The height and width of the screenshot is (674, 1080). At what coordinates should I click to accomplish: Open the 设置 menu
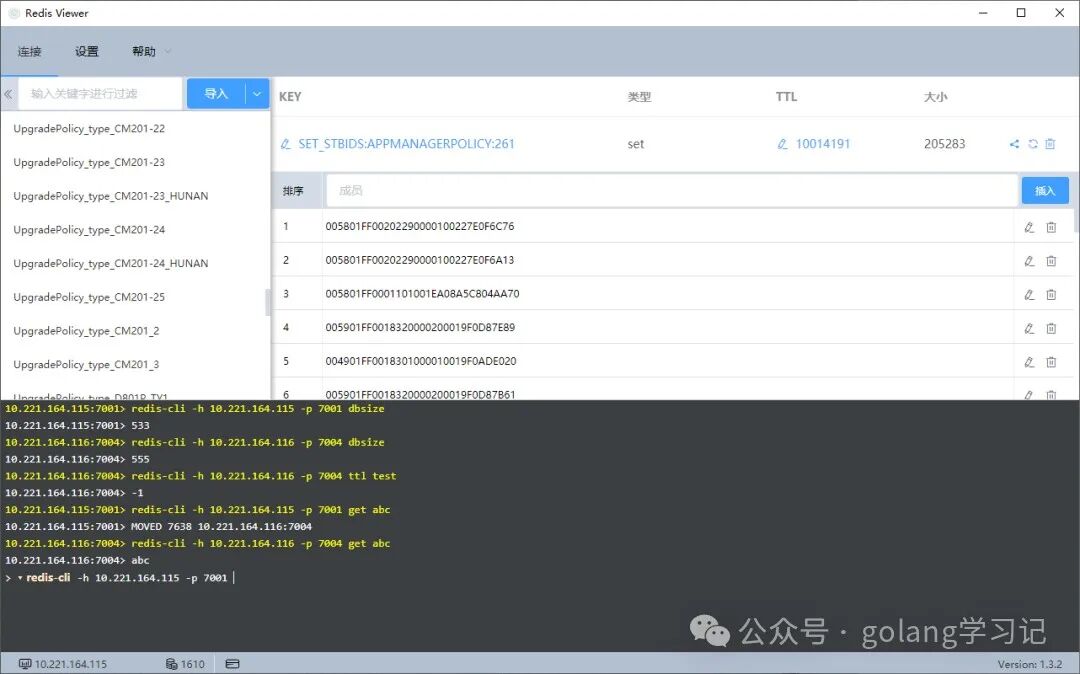point(87,52)
